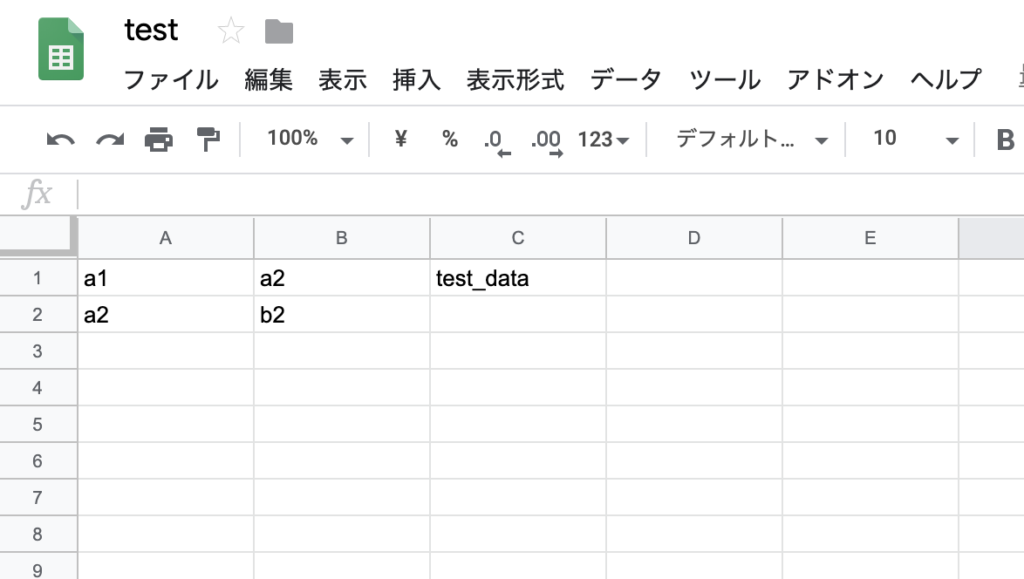Click the yen currency format icon
This screenshot has width=1024, height=579.
[x=401, y=139]
